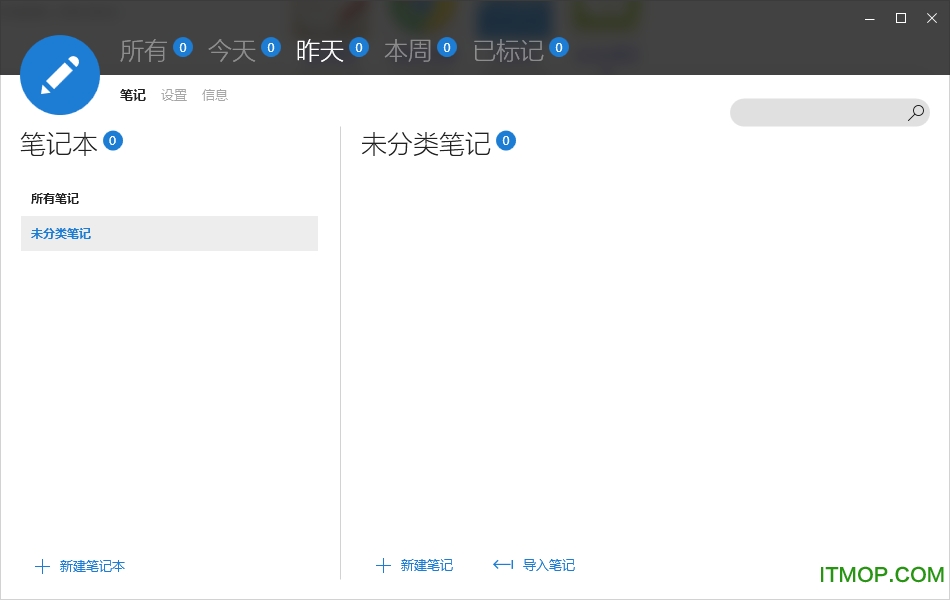Click the plus icon beside 新建笔记本
The width and height of the screenshot is (950, 600).
(x=42, y=566)
